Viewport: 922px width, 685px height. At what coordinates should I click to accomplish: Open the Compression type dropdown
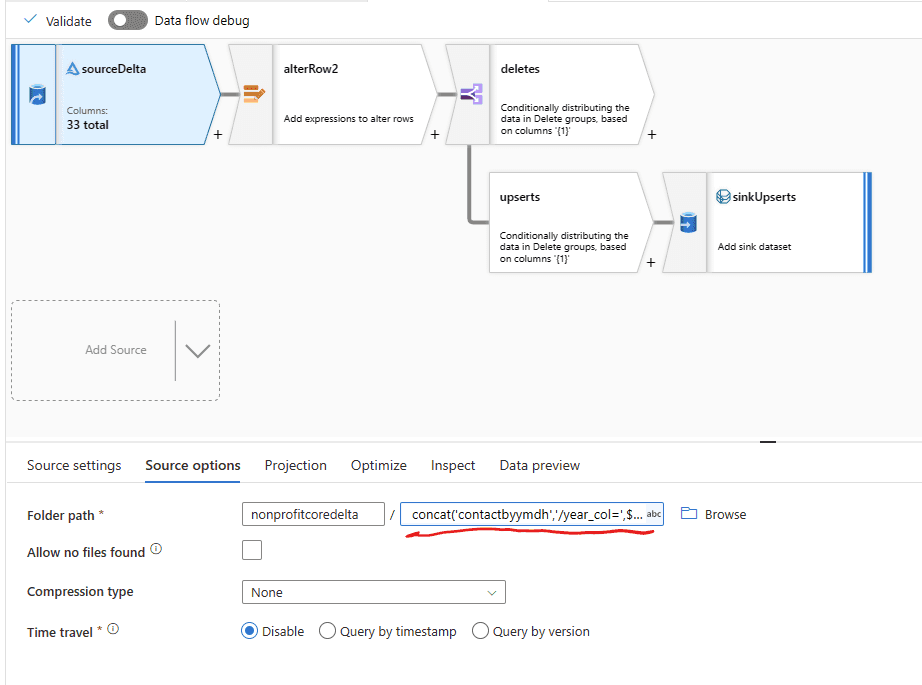(x=373, y=592)
